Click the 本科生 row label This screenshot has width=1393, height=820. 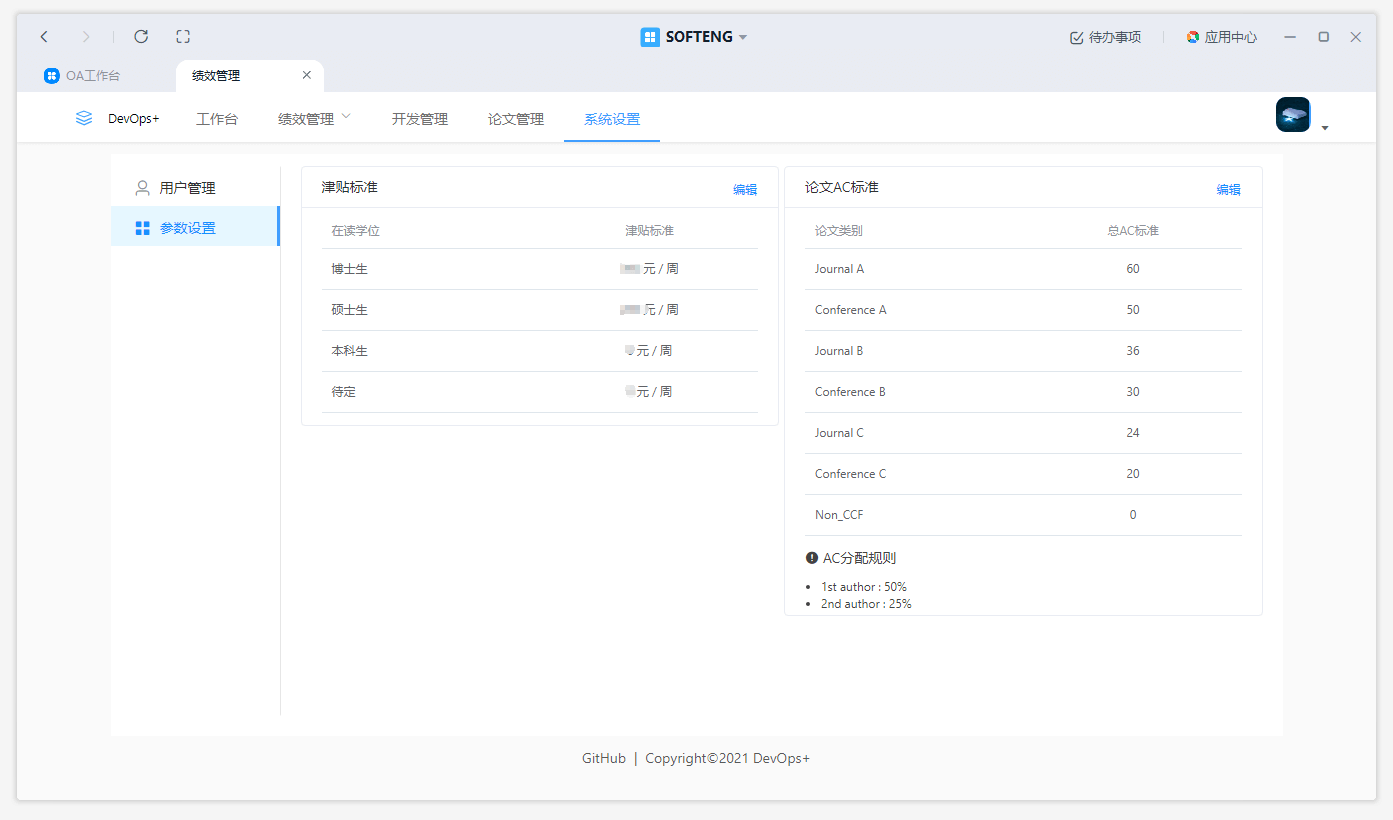350,352
